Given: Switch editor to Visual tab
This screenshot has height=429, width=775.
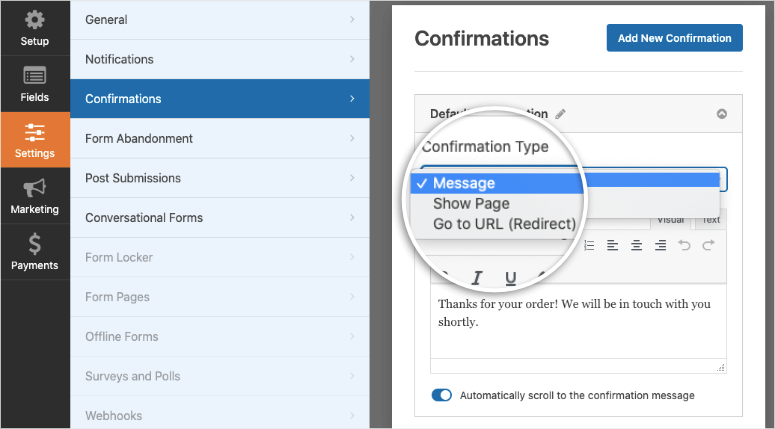Looking at the screenshot, I should click(x=671, y=221).
